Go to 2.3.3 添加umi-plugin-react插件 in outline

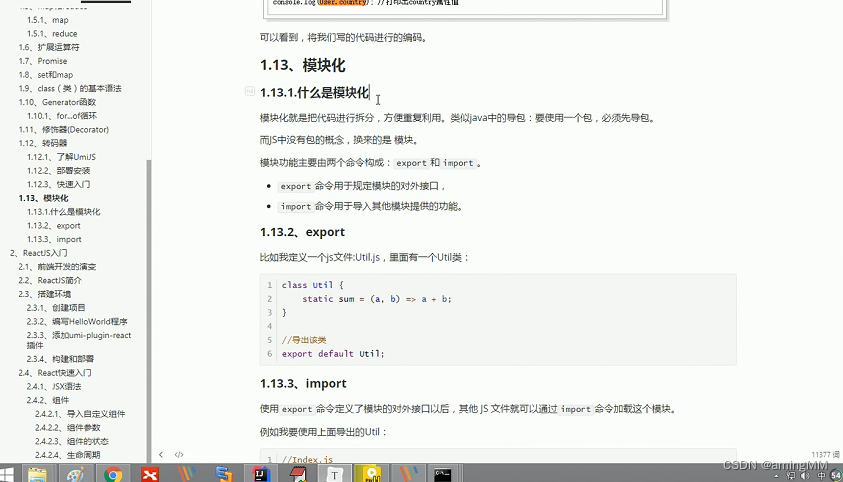click(79, 340)
